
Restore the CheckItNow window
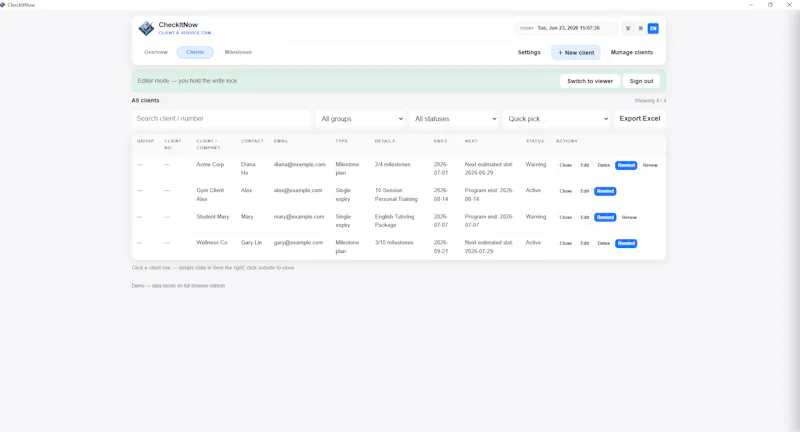coord(770,5)
